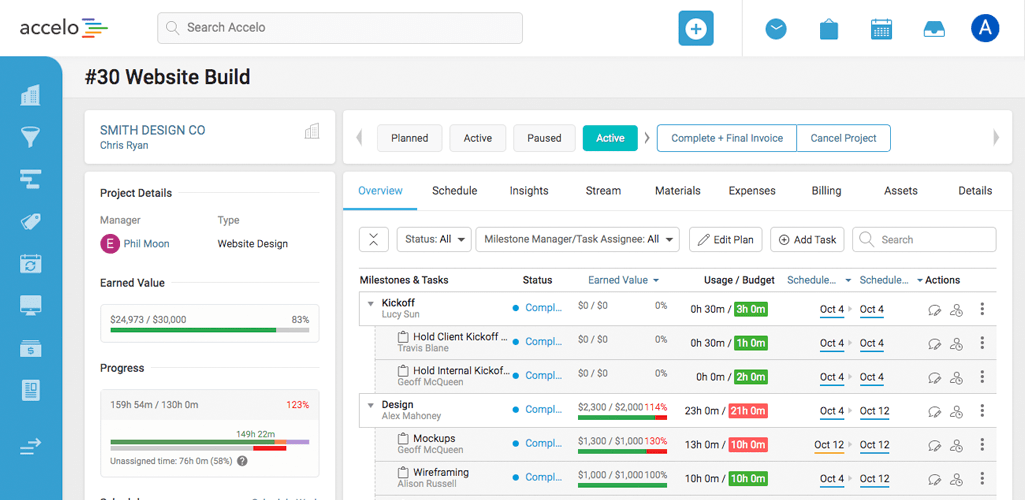Image resolution: width=1025 pixels, height=500 pixels.
Task: Switch to the Schedule tab
Action: 454,191
